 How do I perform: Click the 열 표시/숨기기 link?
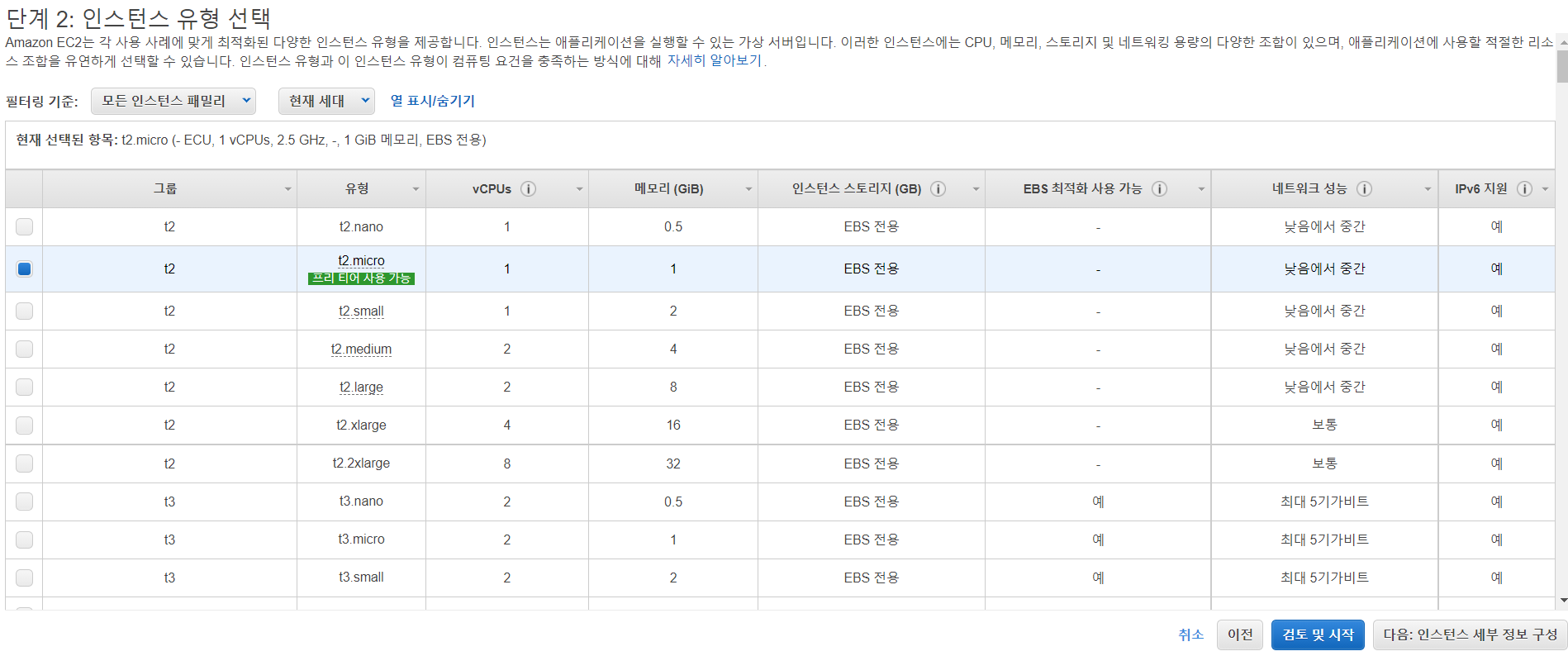[x=433, y=101]
